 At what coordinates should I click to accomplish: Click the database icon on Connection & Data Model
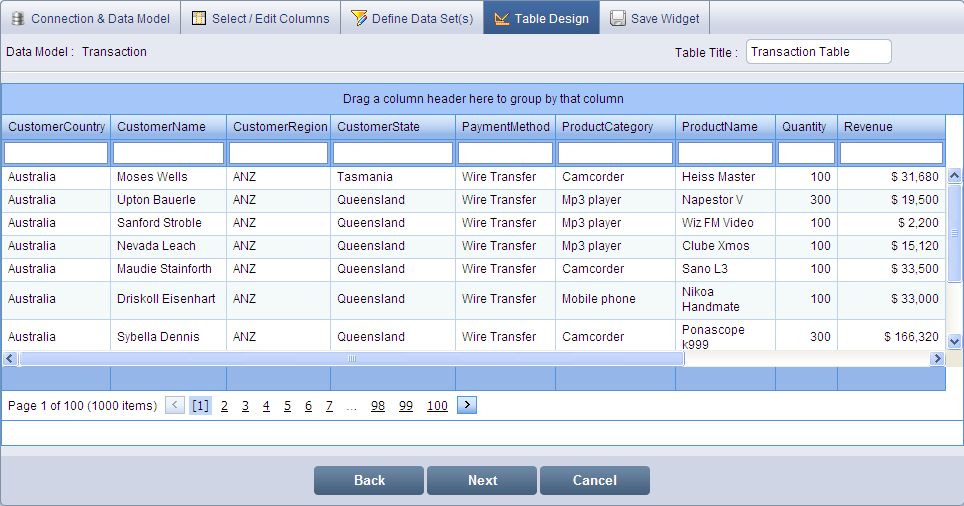pyautogui.click(x=18, y=18)
